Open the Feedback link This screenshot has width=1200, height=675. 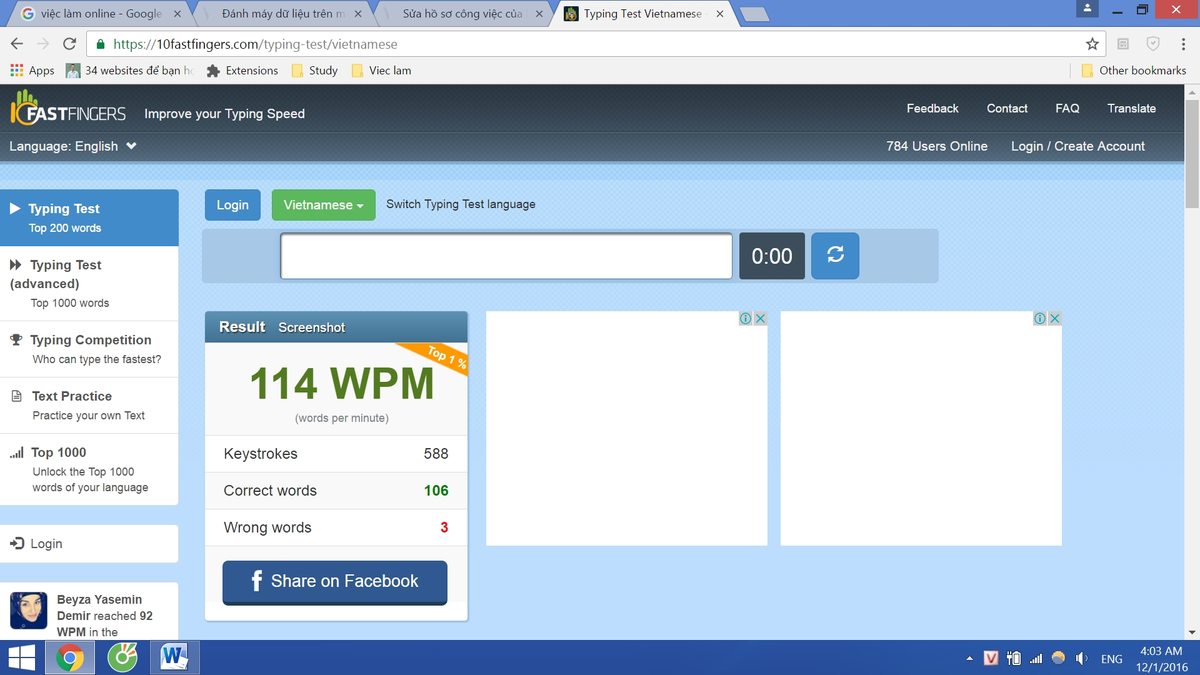click(932, 108)
